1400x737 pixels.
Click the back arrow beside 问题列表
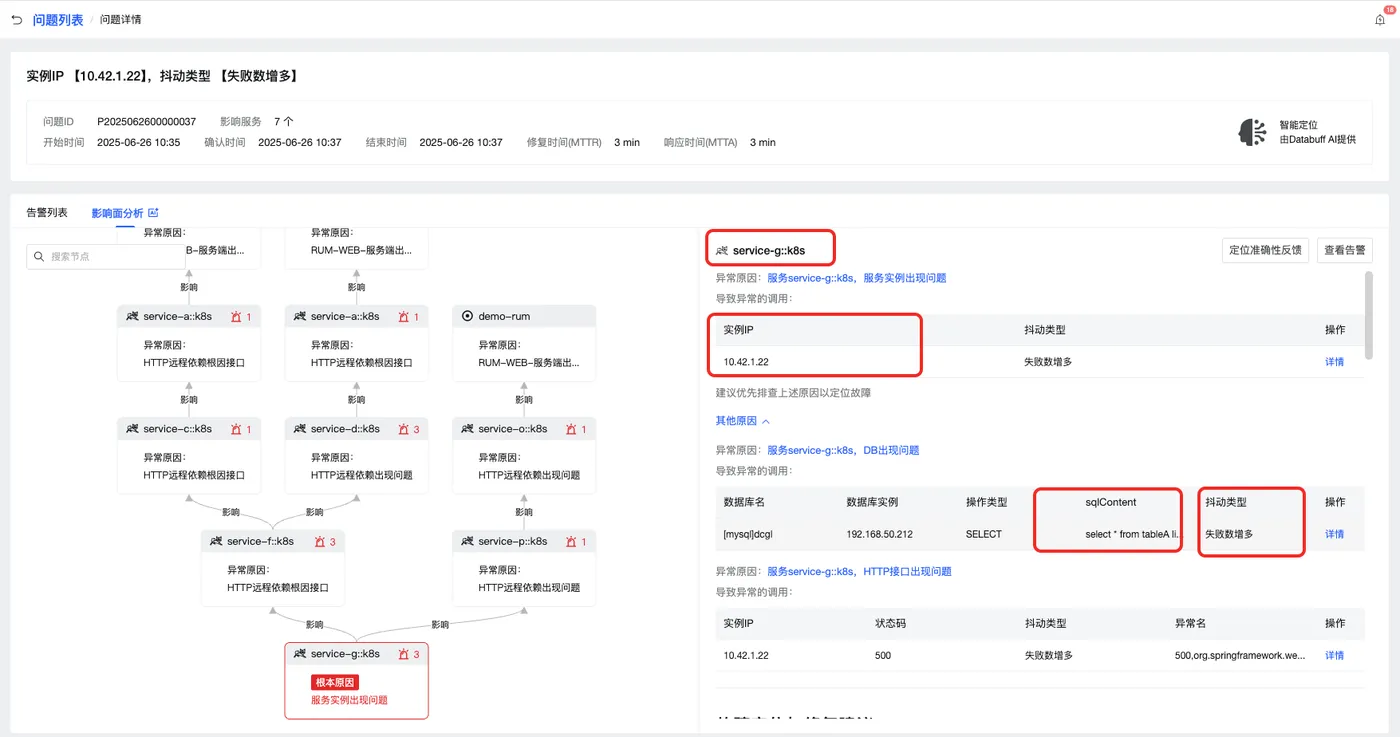[16, 19]
